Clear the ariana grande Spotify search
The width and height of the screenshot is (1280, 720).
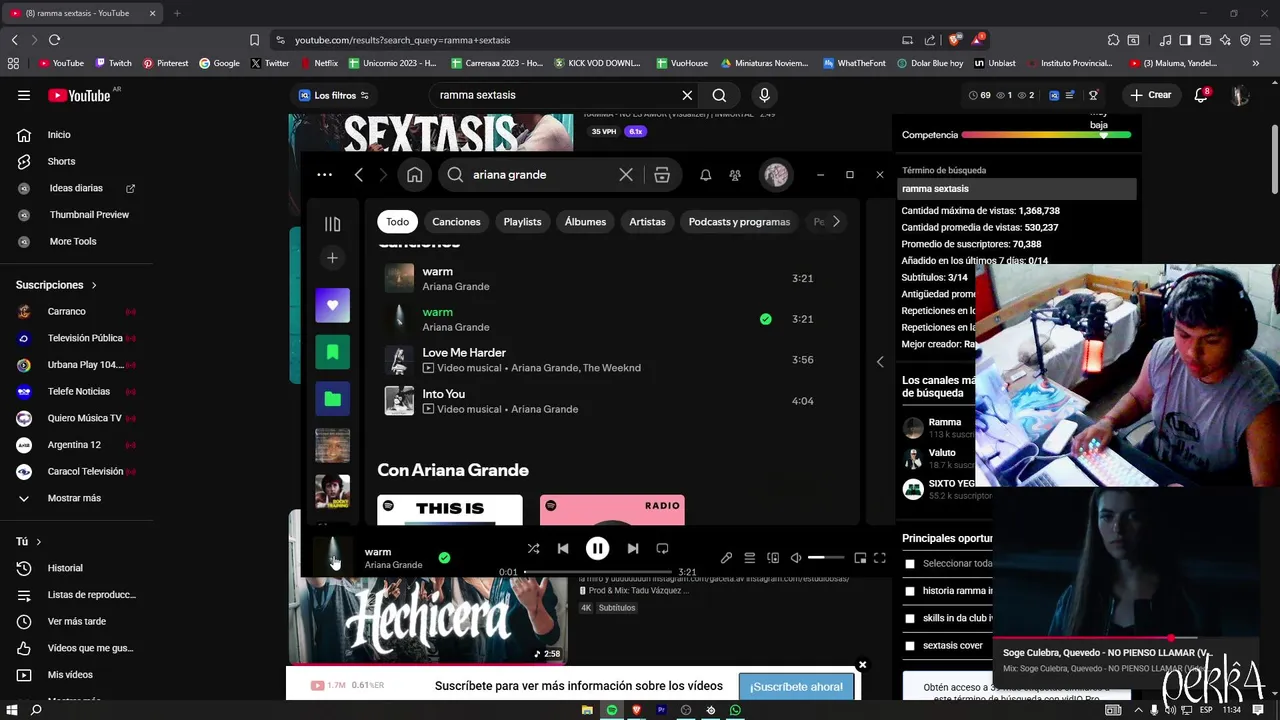tap(626, 175)
